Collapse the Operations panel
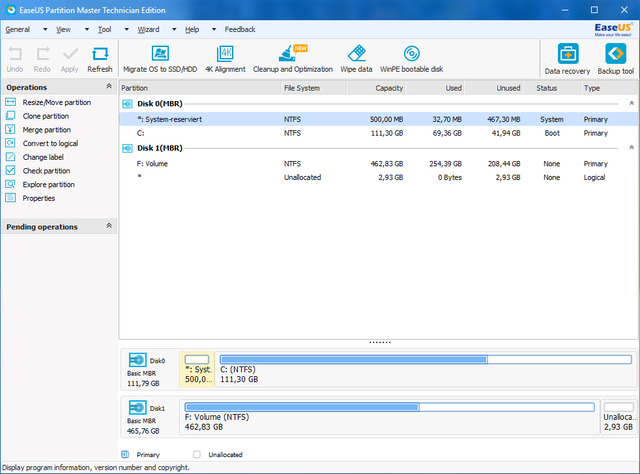 pyautogui.click(x=108, y=87)
